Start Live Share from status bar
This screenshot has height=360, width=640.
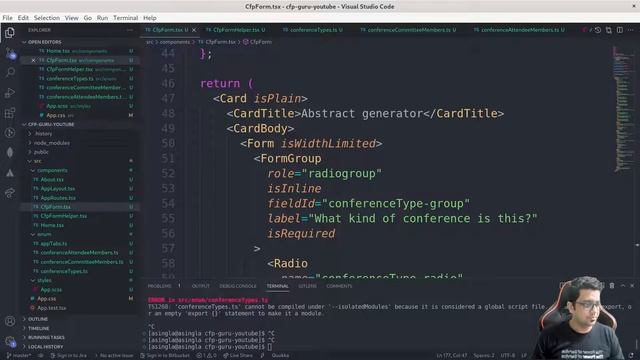tap(238, 356)
